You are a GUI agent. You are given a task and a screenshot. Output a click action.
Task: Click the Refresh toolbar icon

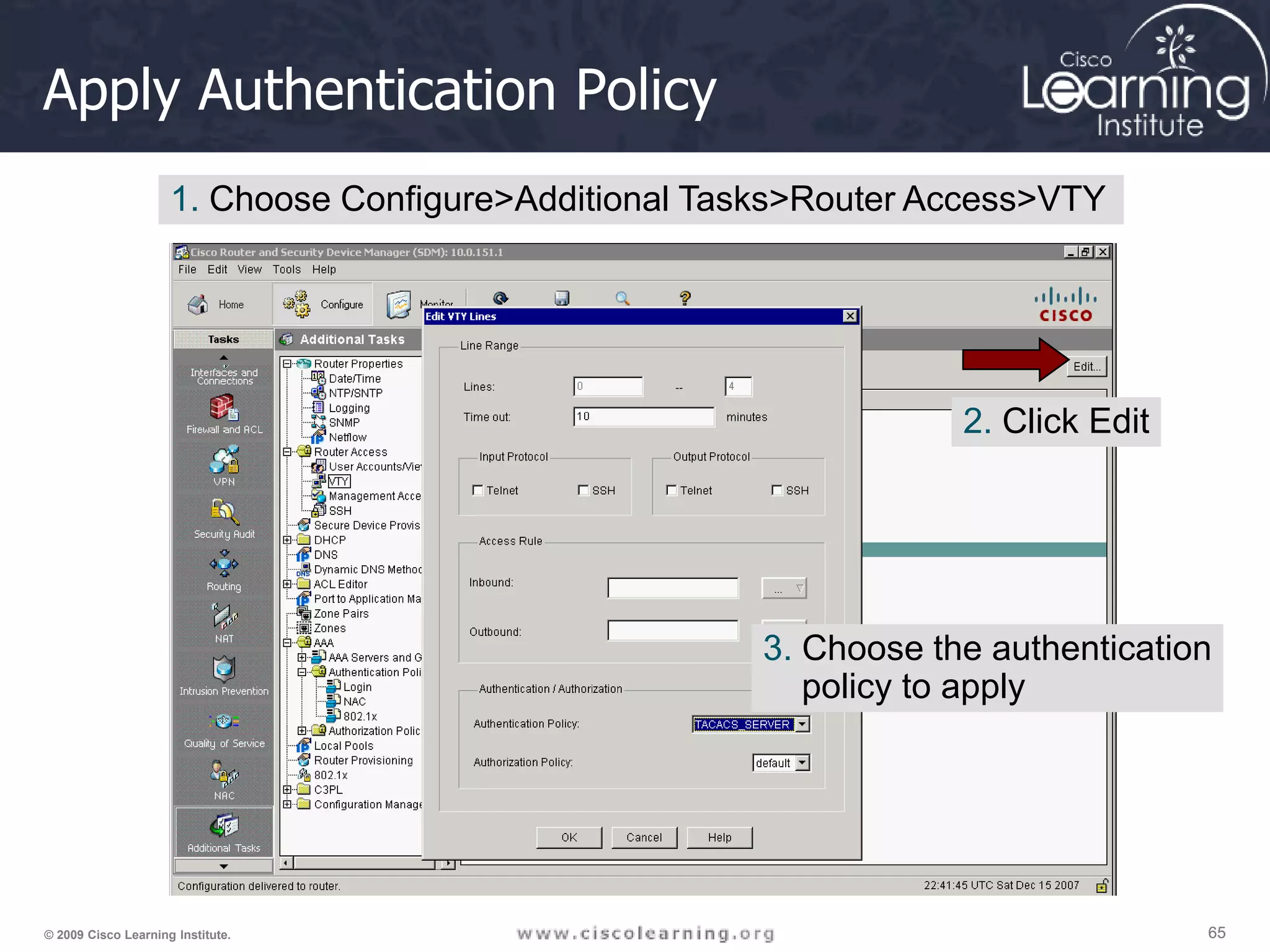point(500,298)
